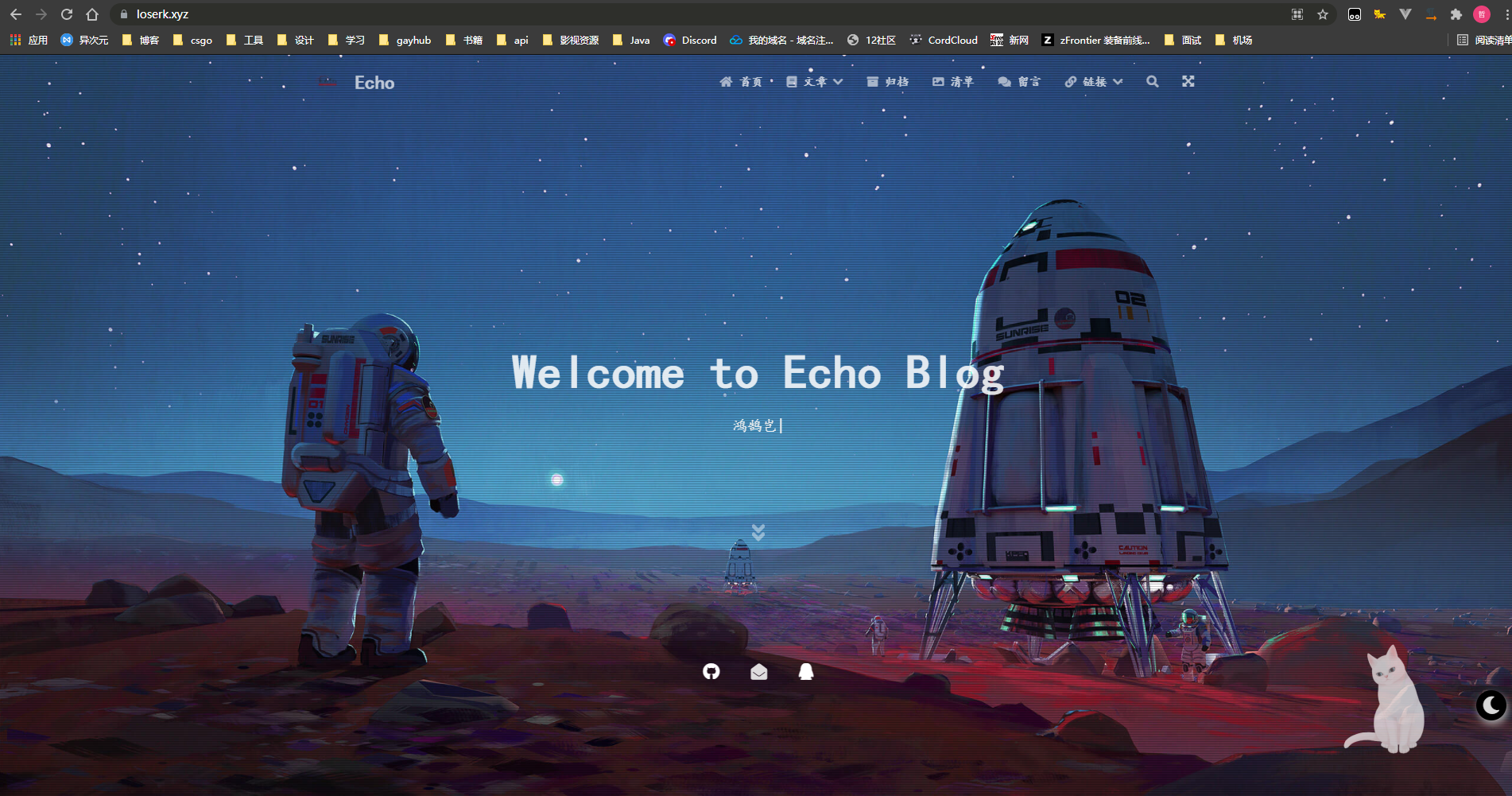The image size is (1512, 796).
Task: Go back with the browser back arrow
Action: [x=16, y=14]
